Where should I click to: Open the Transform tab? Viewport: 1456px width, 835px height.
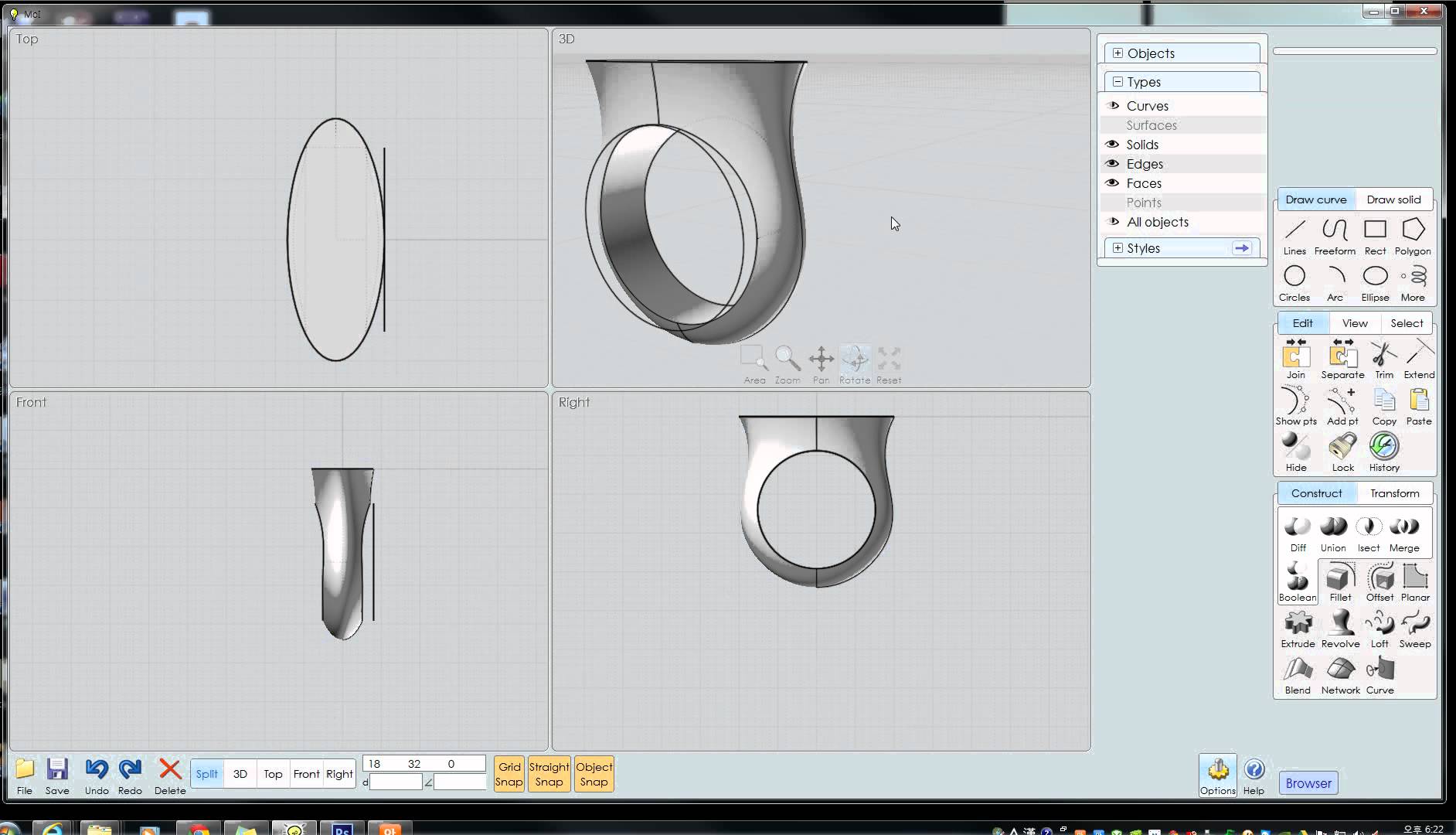(1394, 493)
